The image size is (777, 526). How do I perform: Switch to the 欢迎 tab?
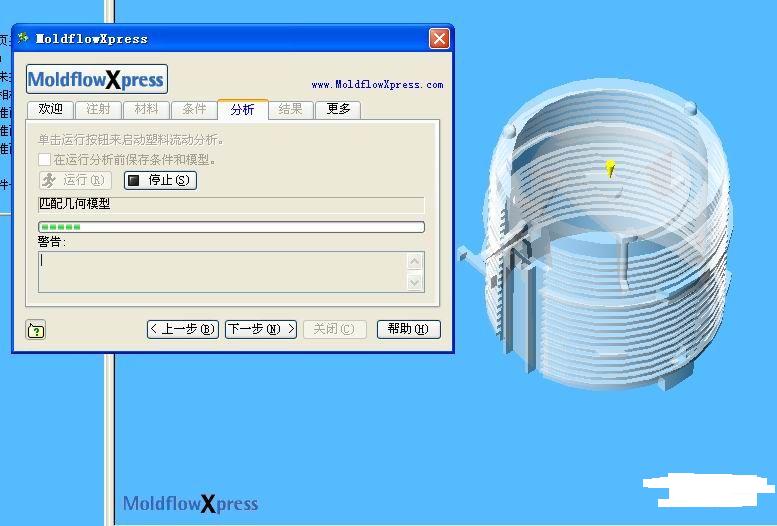pyautogui.click(x=51, y=109)
